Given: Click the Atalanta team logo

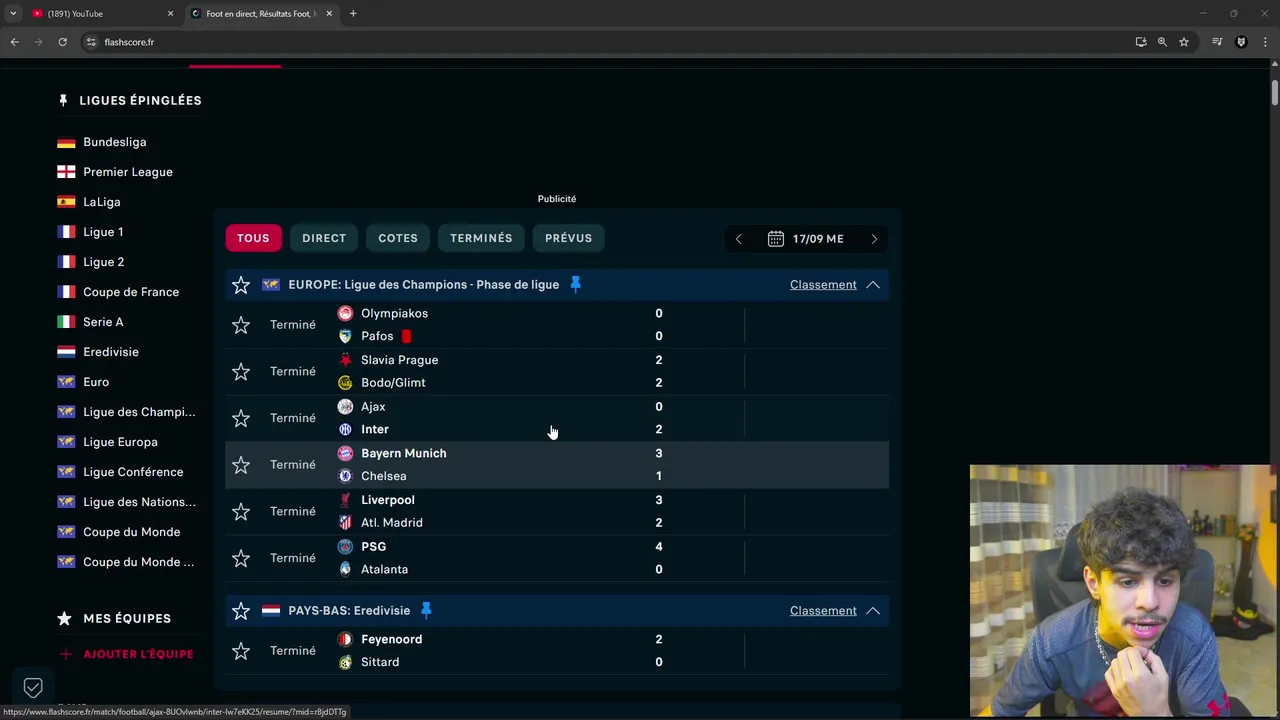Looking at the screenshot, I should click(345, 570).
